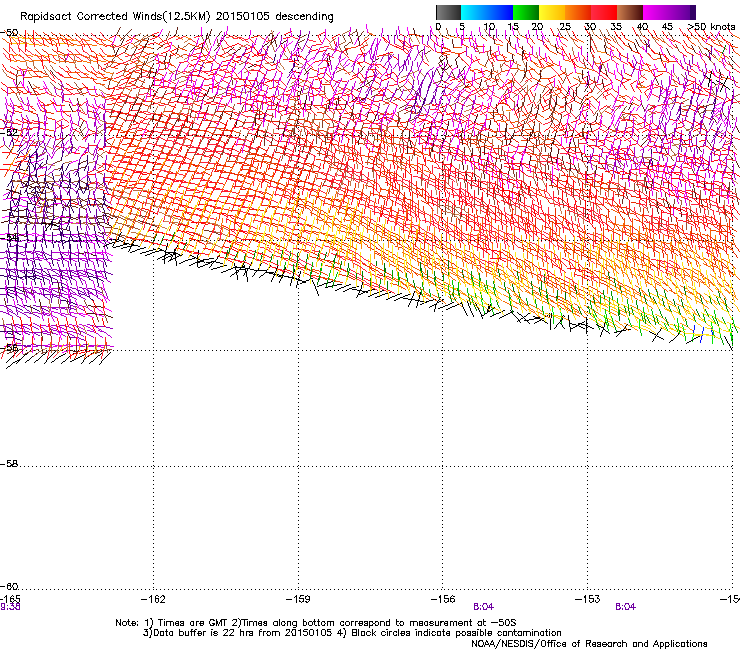
Task: Click the gray 0-5 knots color segment
Action: 448,12
